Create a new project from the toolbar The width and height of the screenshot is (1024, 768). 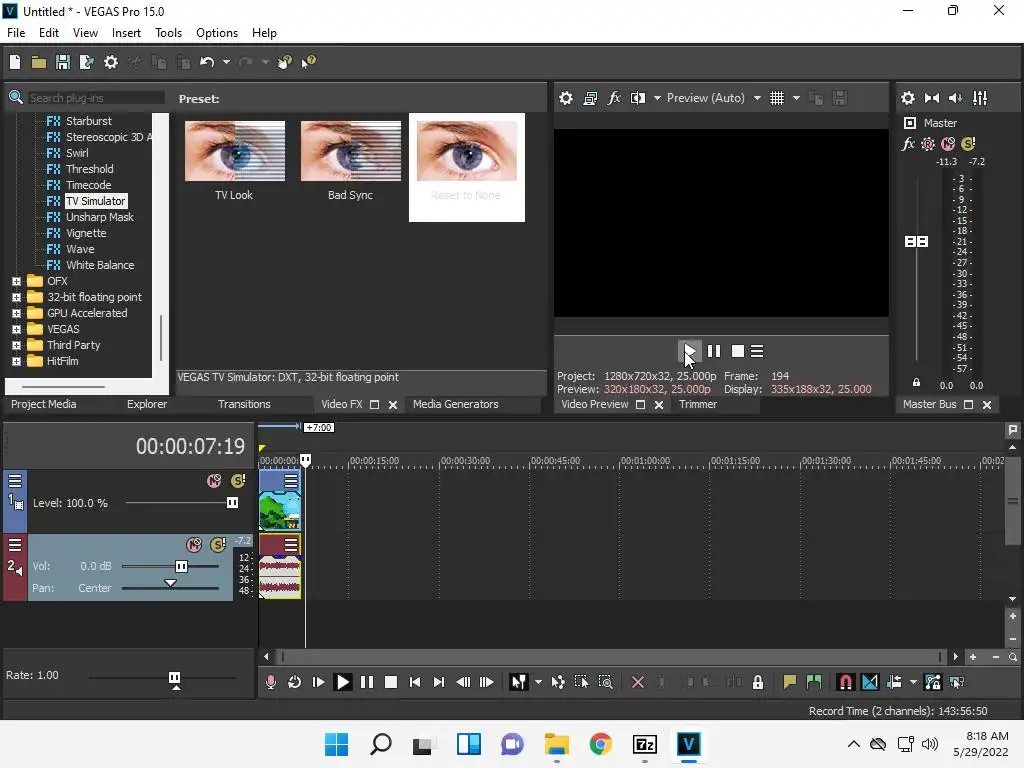coord(15,62)
